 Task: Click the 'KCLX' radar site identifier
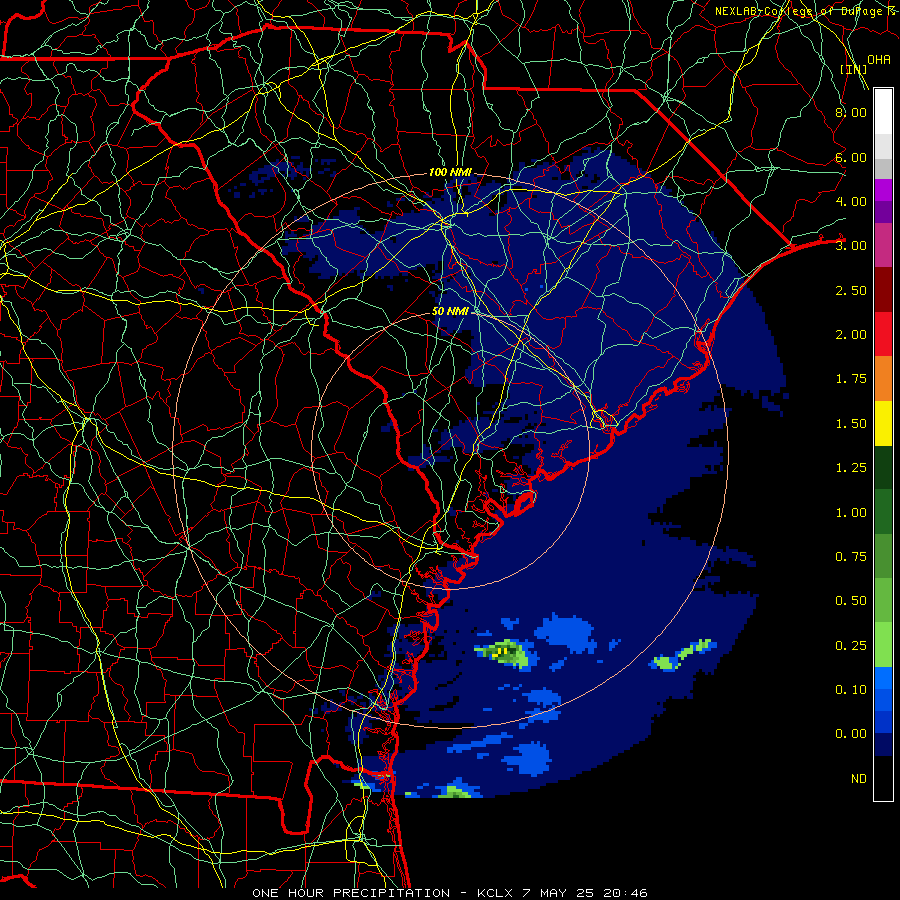496,893
